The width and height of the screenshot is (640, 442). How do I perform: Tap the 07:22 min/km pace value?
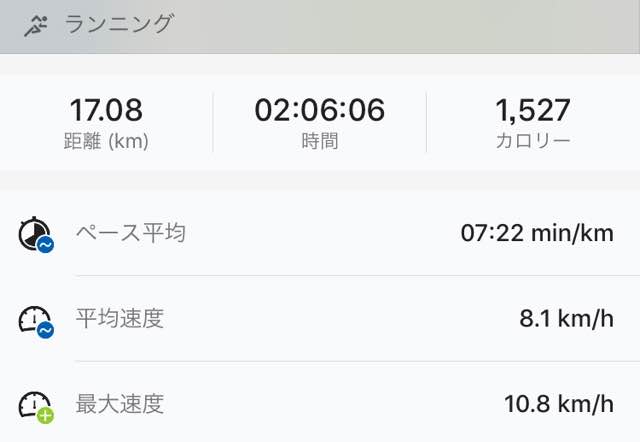pos(537,233)
